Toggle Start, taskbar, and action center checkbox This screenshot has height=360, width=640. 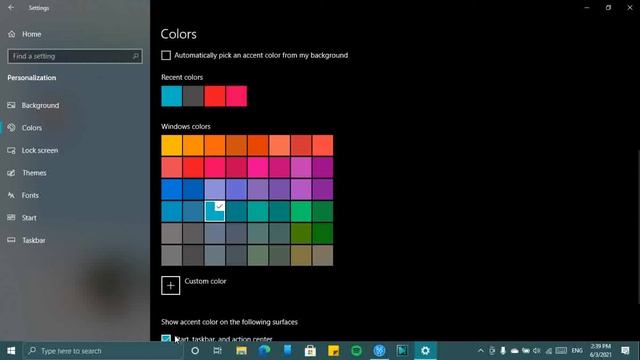click(x=166, y=338)
